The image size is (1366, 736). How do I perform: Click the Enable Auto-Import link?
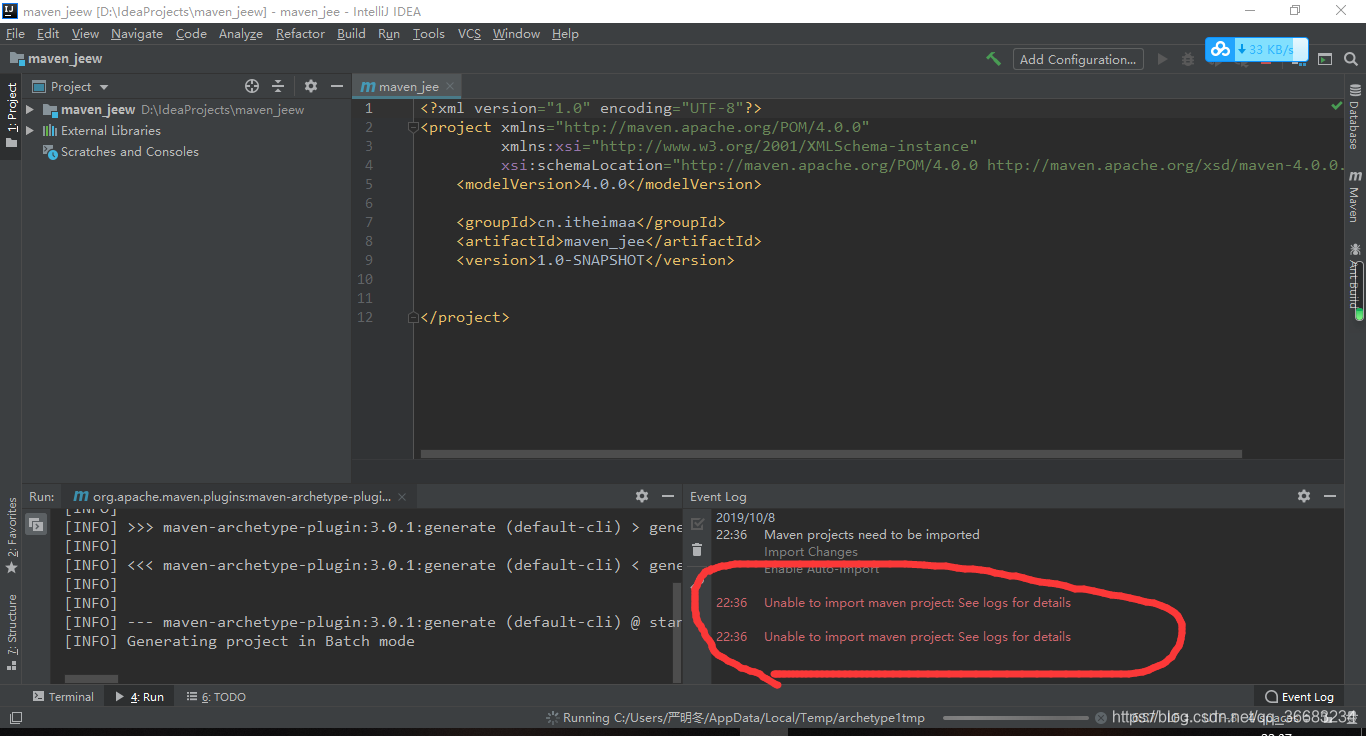coord(822,569)
